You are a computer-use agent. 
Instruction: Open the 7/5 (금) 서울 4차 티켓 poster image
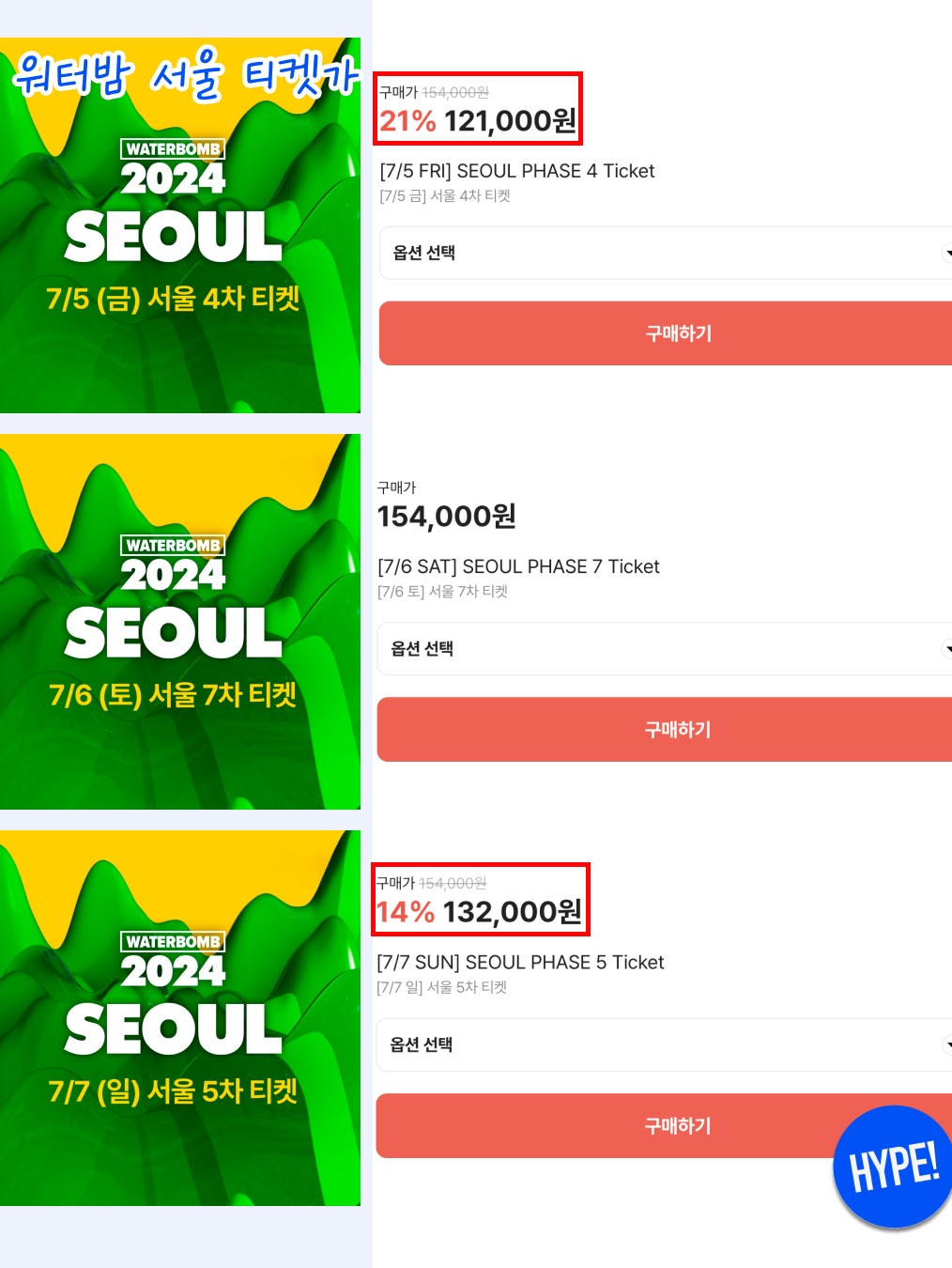coord(180,225)
